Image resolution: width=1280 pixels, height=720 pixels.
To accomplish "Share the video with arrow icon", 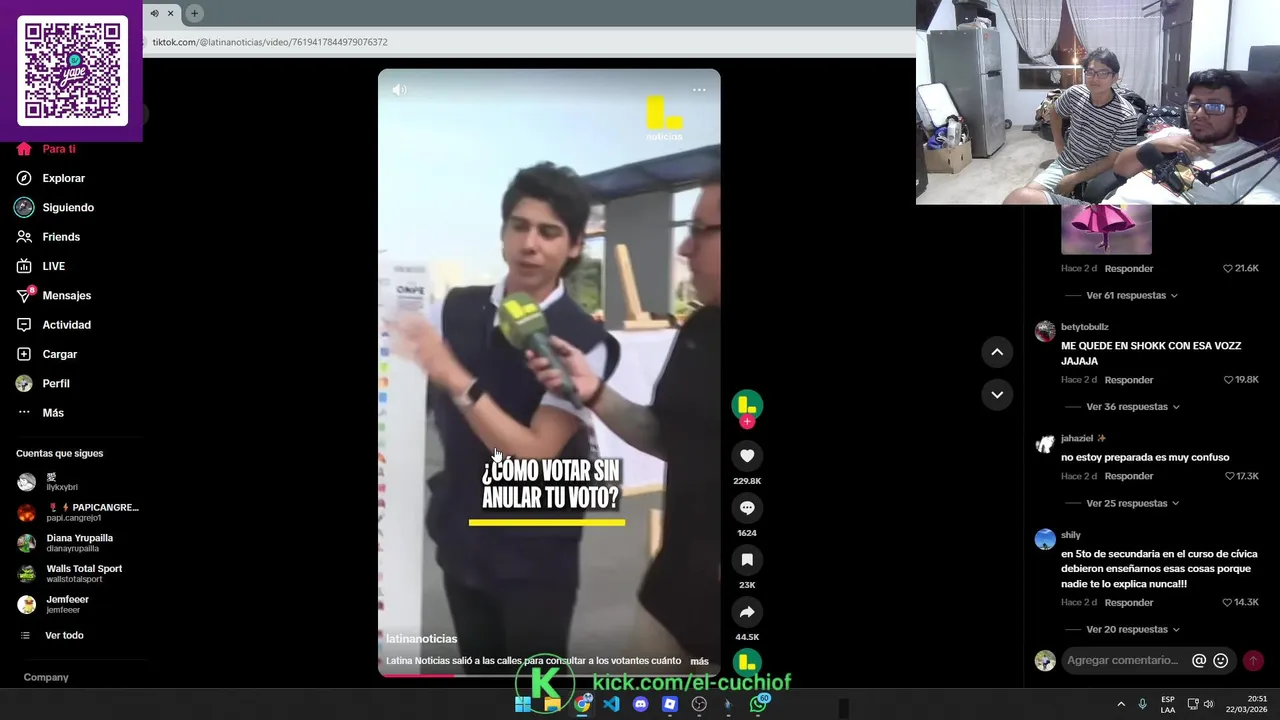I will (x=747, y=612).
